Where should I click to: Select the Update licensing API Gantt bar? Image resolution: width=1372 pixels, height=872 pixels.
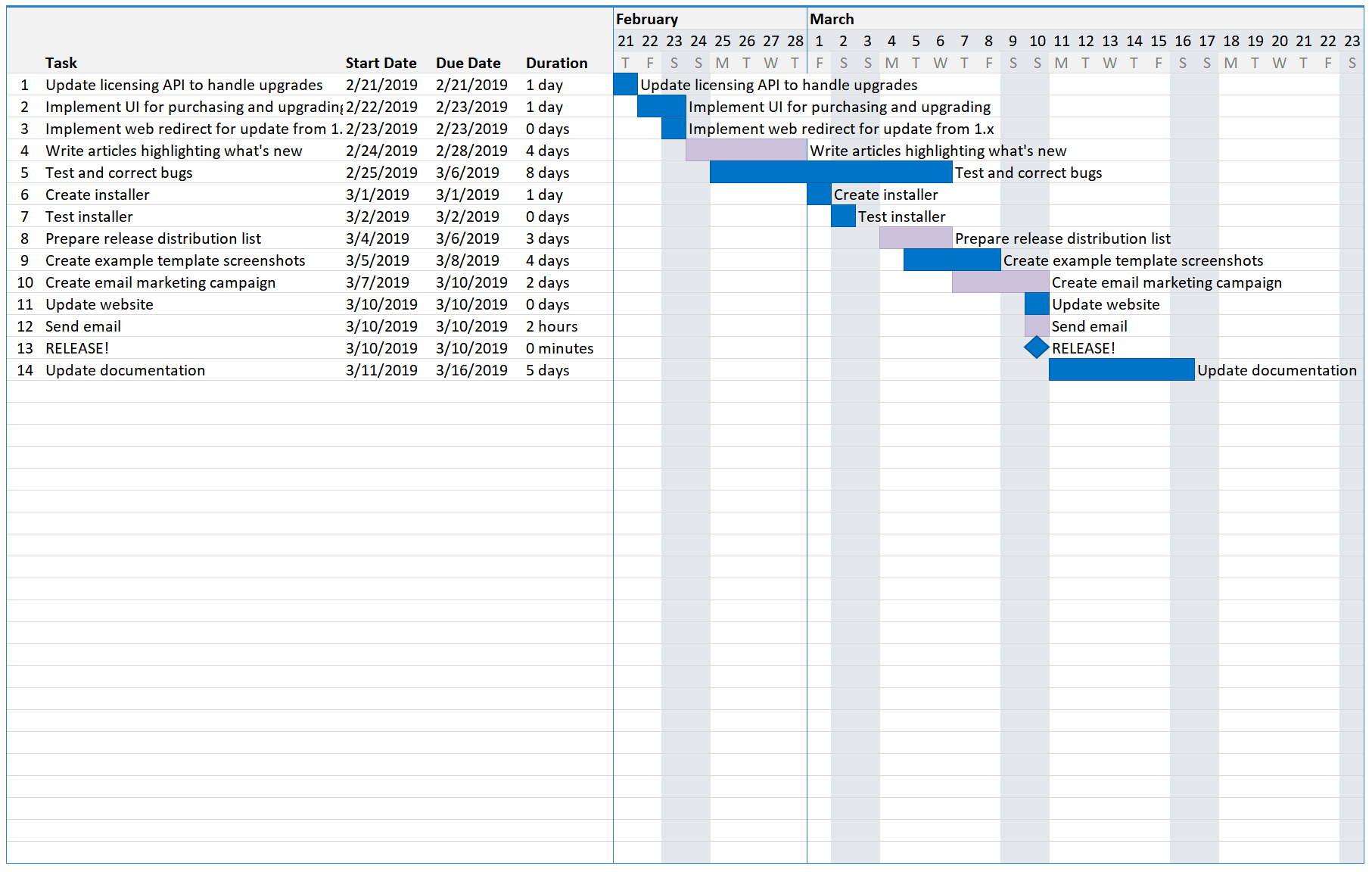[x=625, y=85]
